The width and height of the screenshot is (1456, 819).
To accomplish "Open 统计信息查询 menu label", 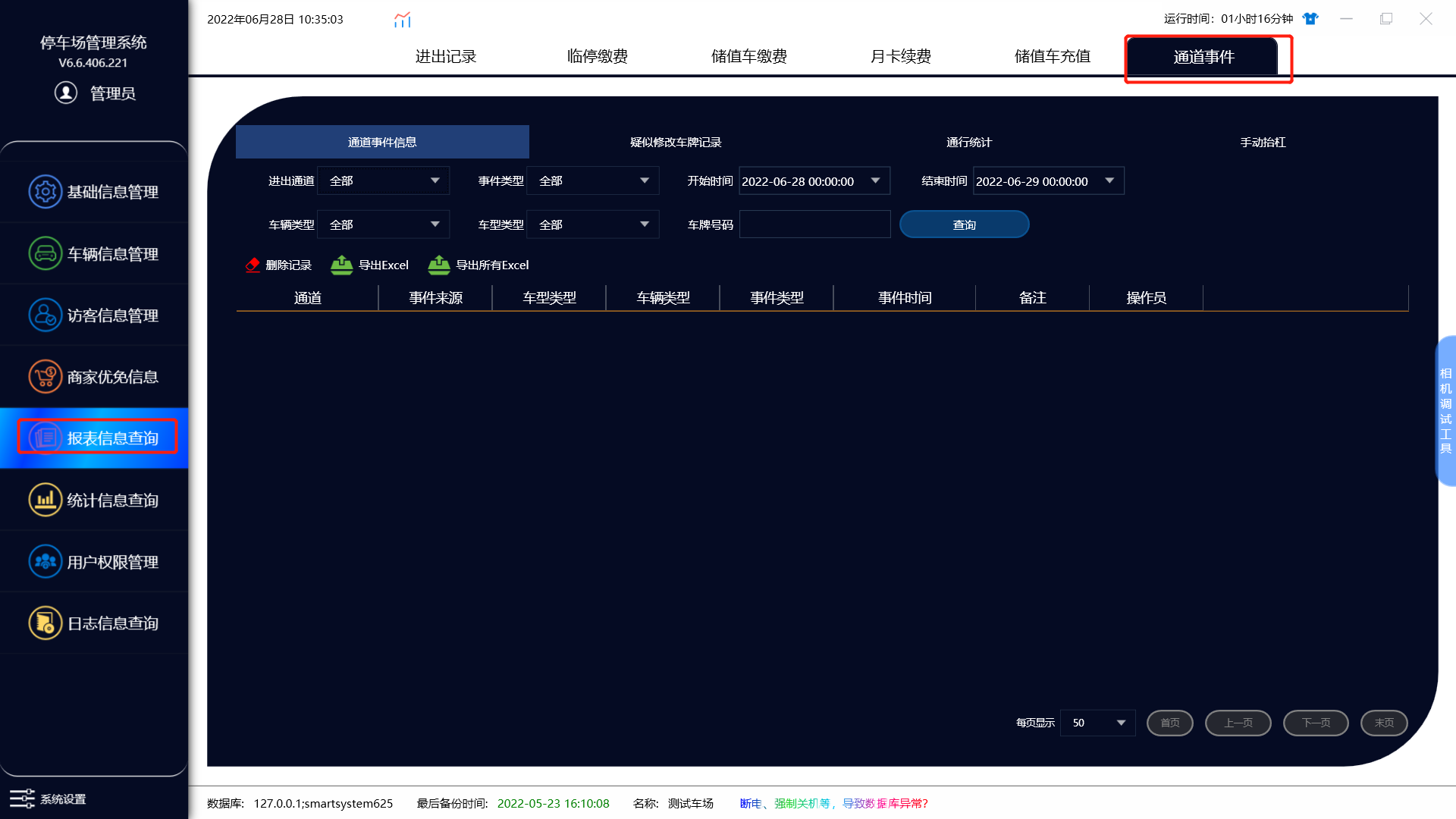I will [x=113, y=500].
